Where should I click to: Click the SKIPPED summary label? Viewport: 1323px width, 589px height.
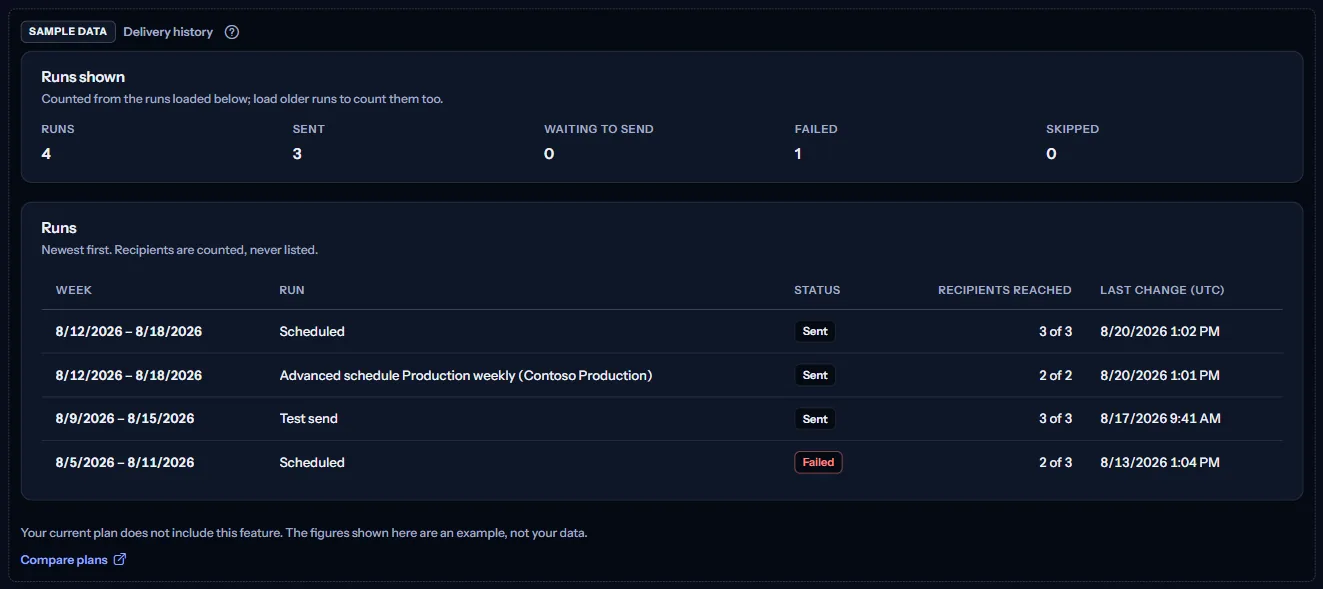click(x=1072, y=129)
